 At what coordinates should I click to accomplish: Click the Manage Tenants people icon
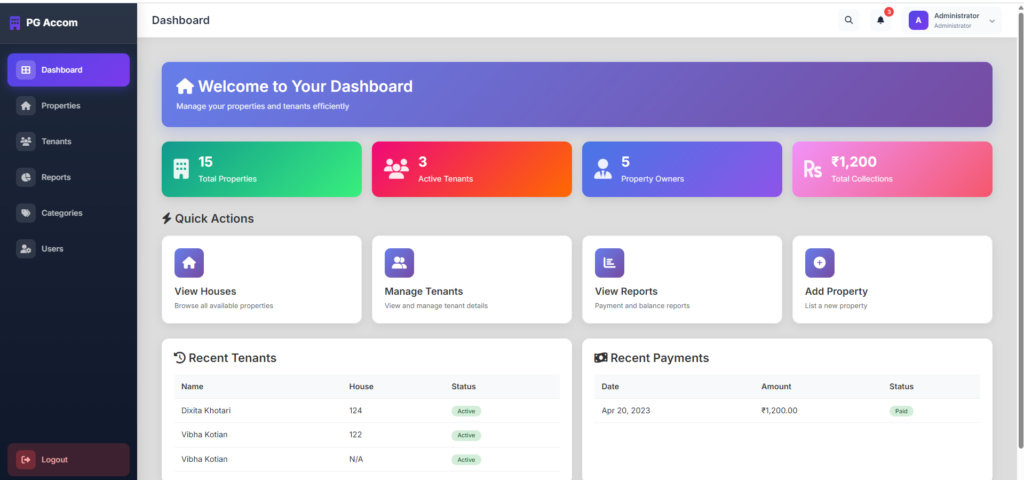[399, 263]
